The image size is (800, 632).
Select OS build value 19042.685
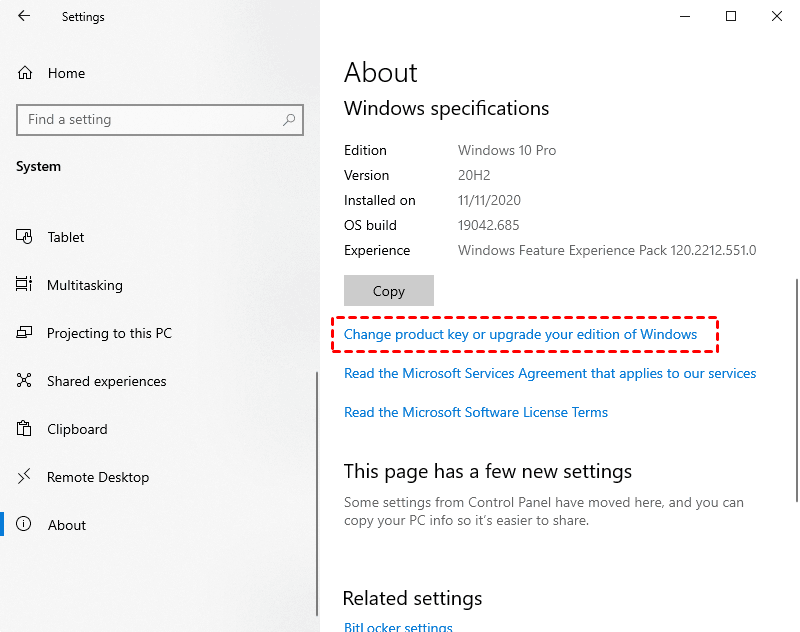[488, 225]
